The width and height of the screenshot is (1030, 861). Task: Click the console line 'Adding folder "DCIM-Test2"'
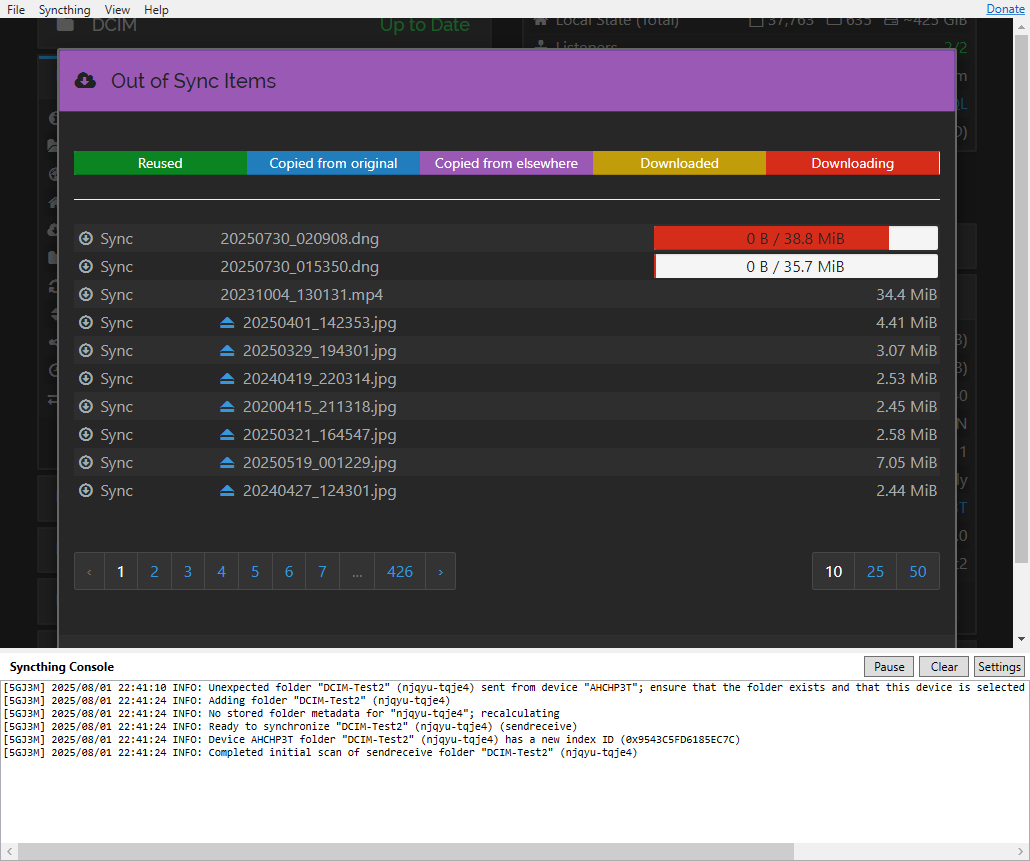click(x=227, y=700)
